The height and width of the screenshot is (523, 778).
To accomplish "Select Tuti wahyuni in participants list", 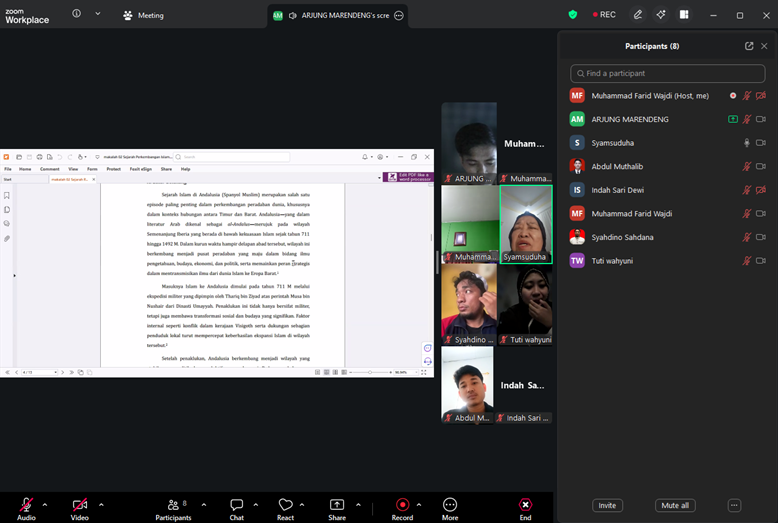I will 667,261.
